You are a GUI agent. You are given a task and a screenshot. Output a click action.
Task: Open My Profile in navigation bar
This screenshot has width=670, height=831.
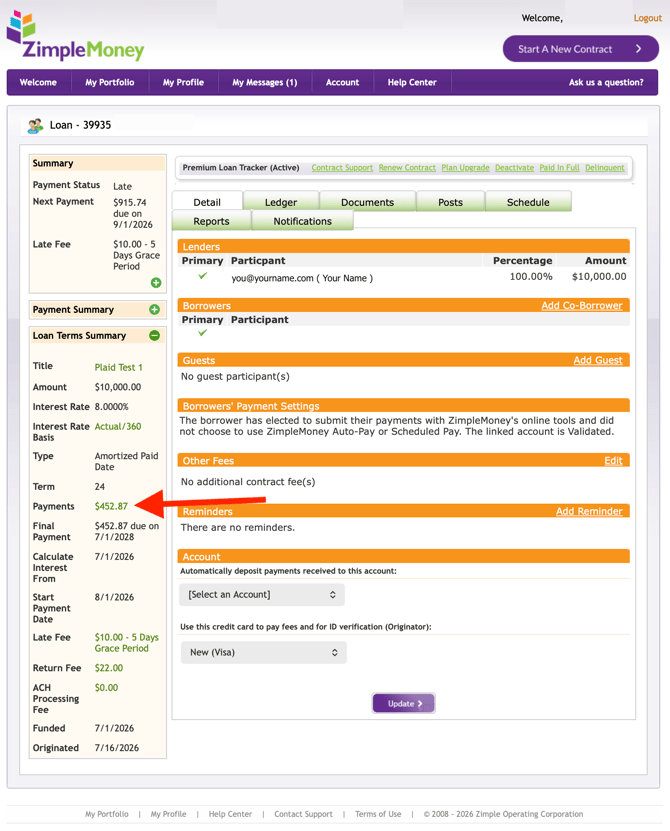183,82
